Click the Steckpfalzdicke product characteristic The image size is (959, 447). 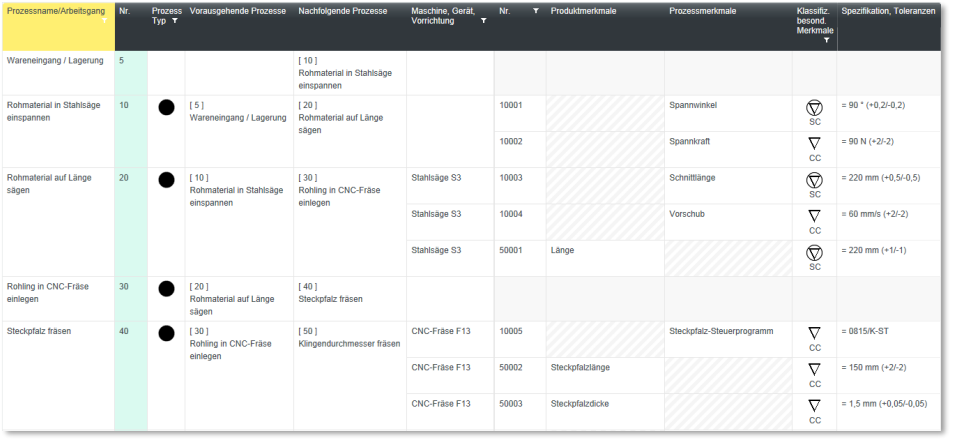coord(580,404)
